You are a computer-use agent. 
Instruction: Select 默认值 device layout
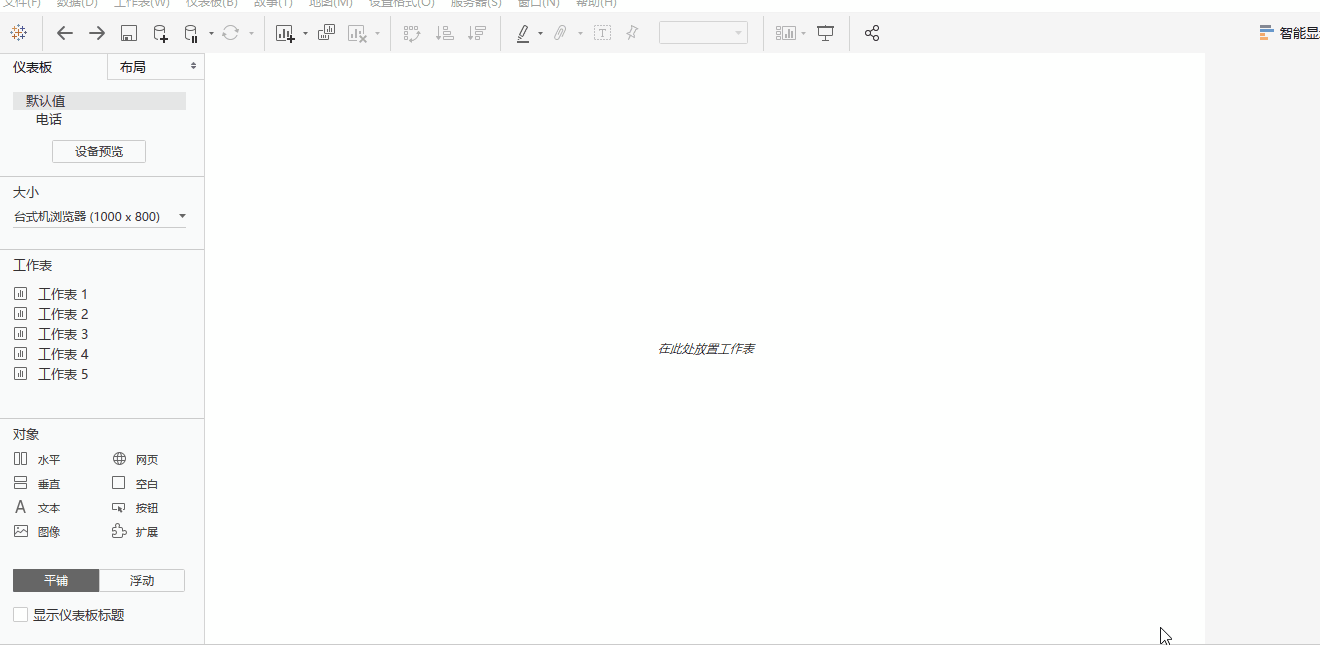tap(99, 101)
